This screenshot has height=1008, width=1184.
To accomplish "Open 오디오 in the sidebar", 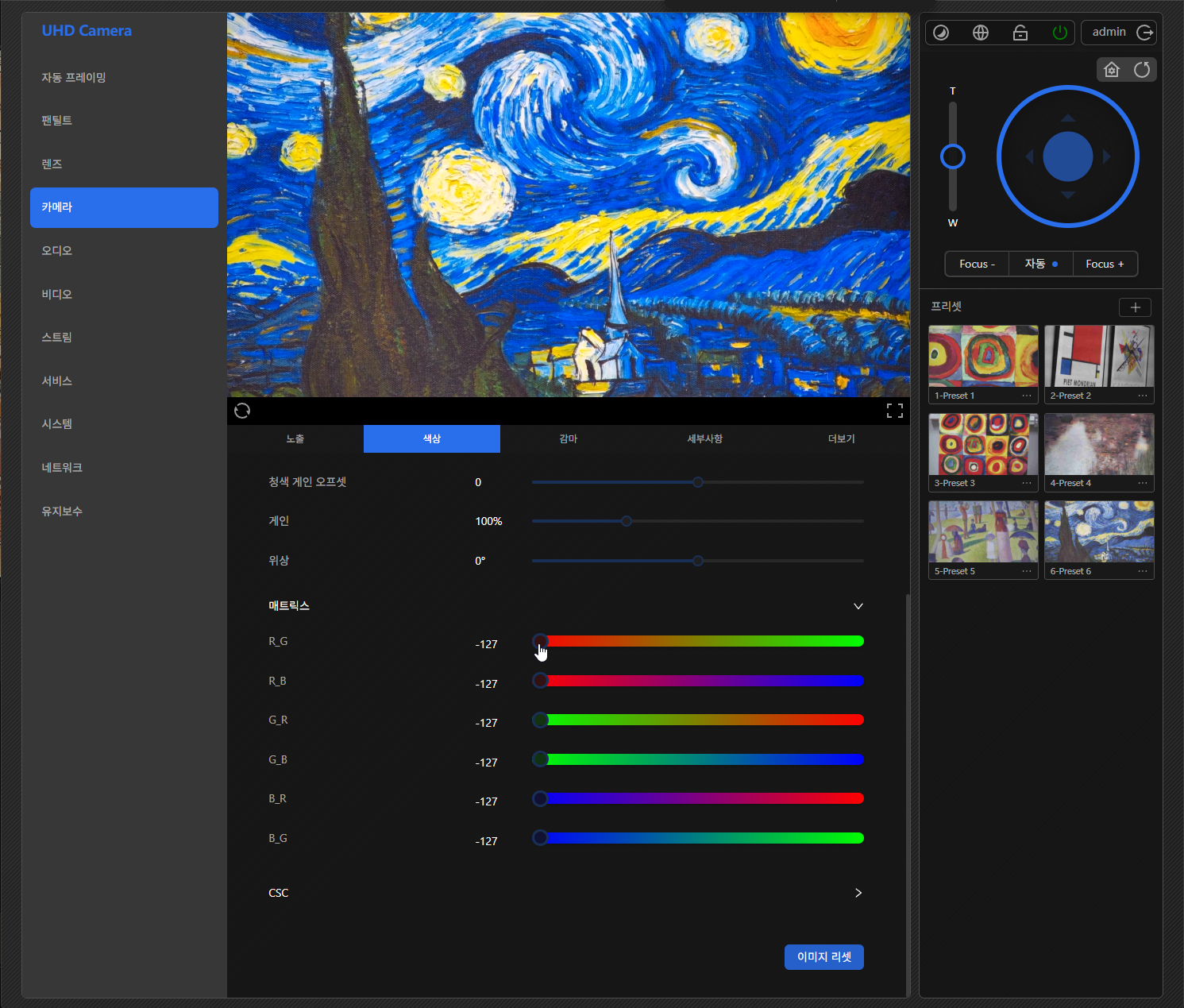I will pyautogui.click(x=124, y=250).
